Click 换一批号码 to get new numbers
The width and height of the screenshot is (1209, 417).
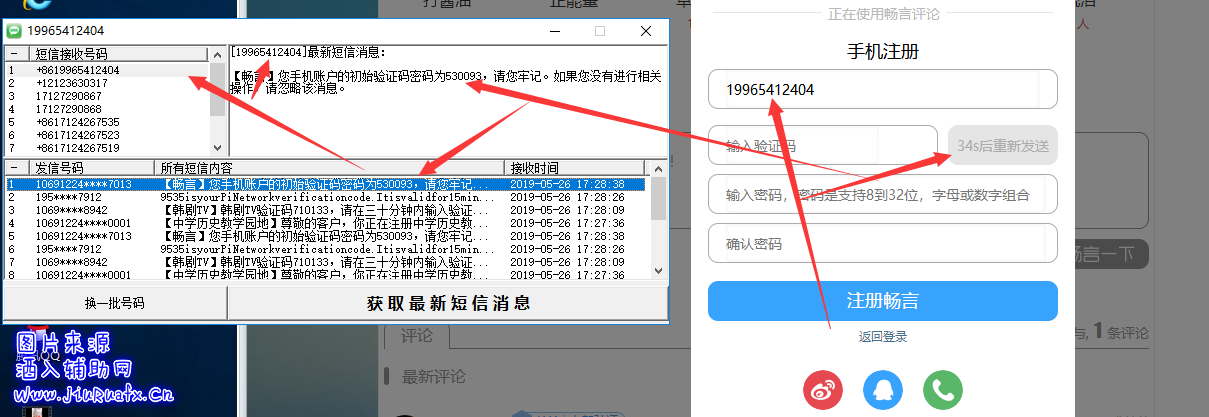pyautogui.click(x=114, y=303)
